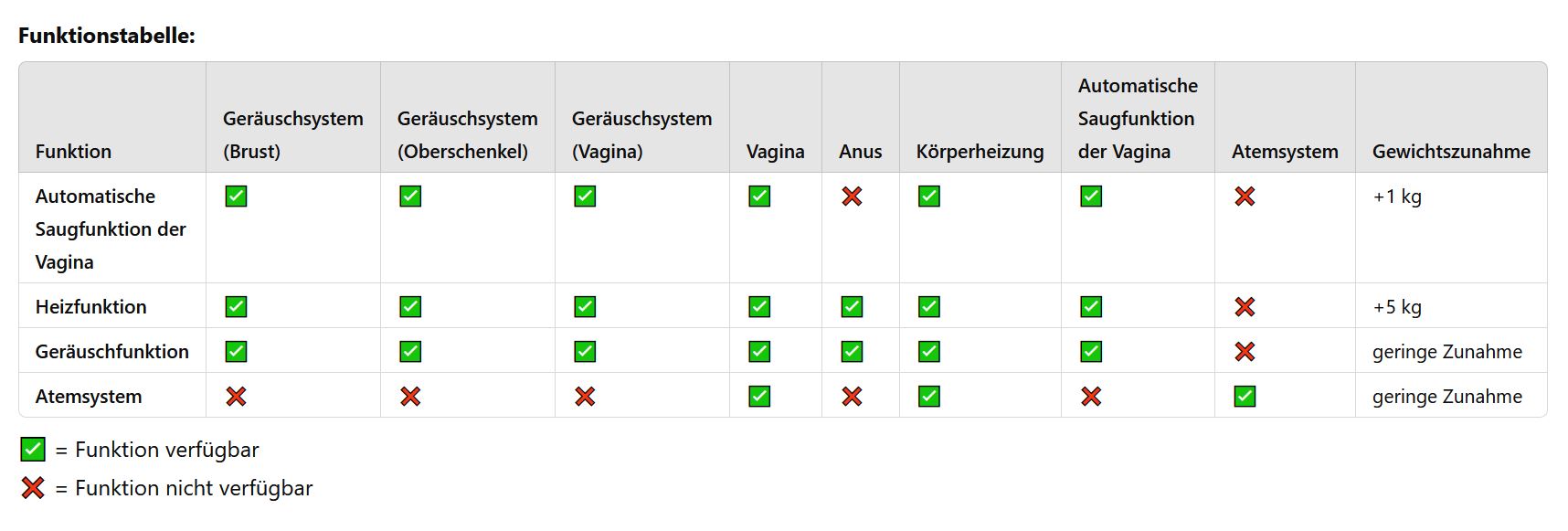This screenshot has width=1568, height=531.
Task: Click the legend red X icon
Action: [33, 488]
